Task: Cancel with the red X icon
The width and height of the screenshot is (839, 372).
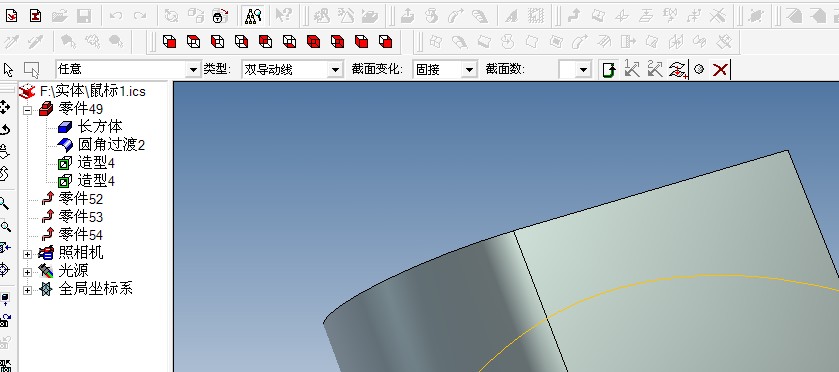Action: coord(720,70)
